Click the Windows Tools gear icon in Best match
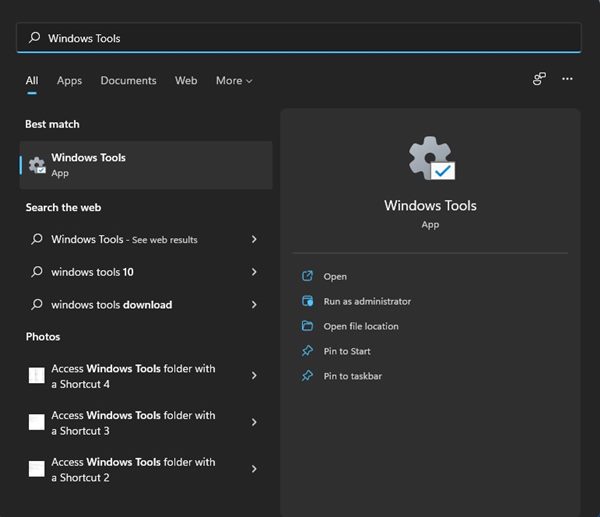 coord(37,165)
